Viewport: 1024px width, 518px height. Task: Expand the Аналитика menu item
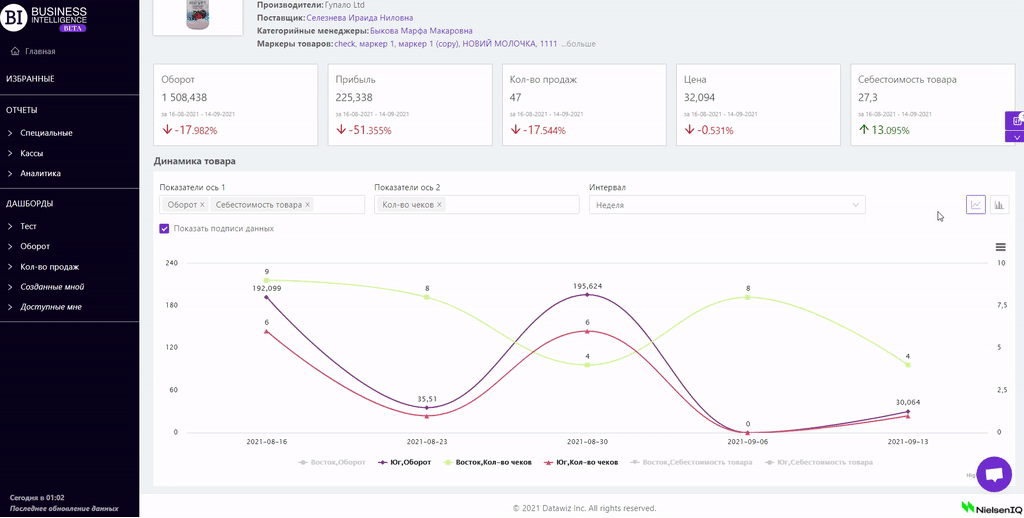[40, 173]
